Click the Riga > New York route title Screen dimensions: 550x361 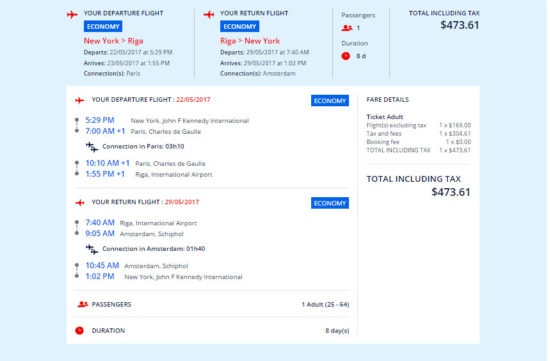click(250, 41)
